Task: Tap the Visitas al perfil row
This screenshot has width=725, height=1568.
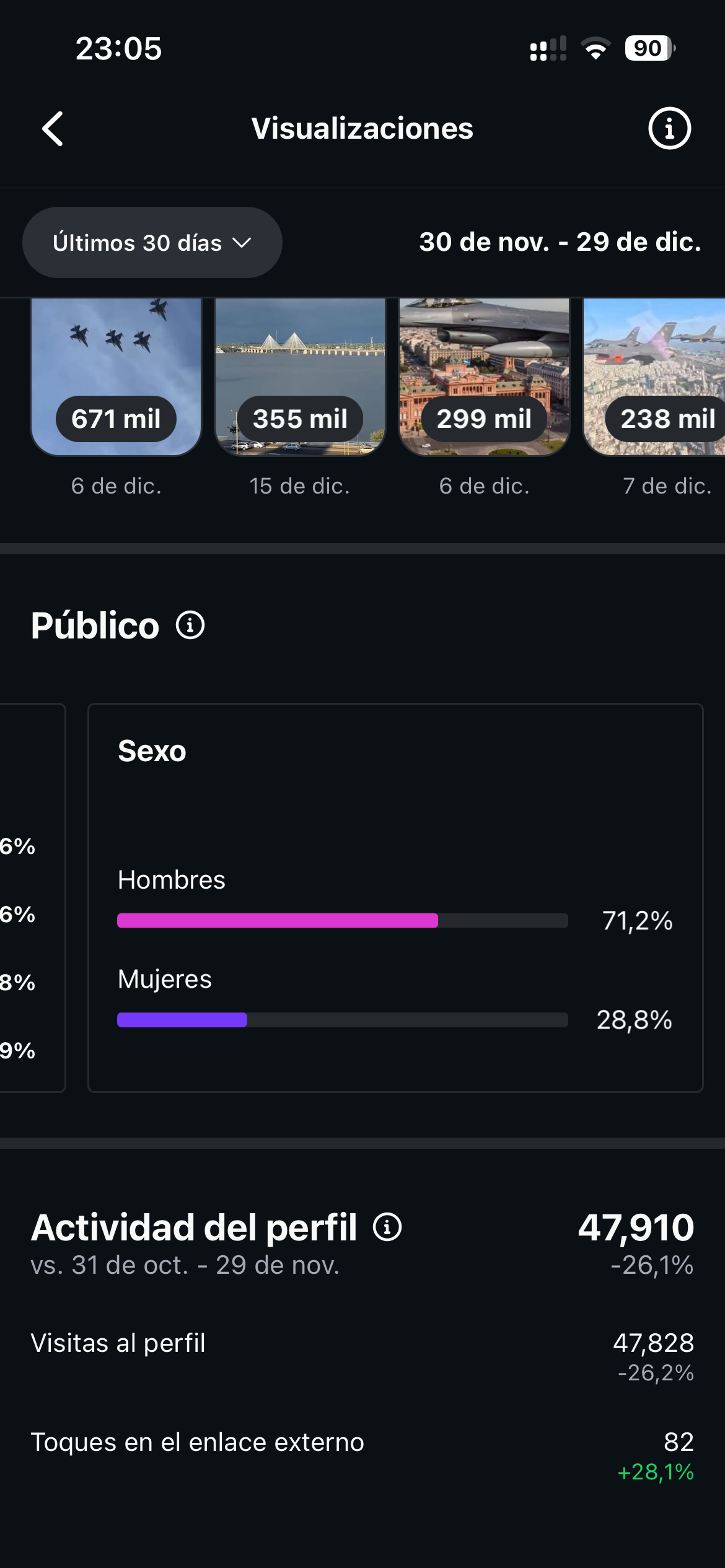Action: (362, 1356)
